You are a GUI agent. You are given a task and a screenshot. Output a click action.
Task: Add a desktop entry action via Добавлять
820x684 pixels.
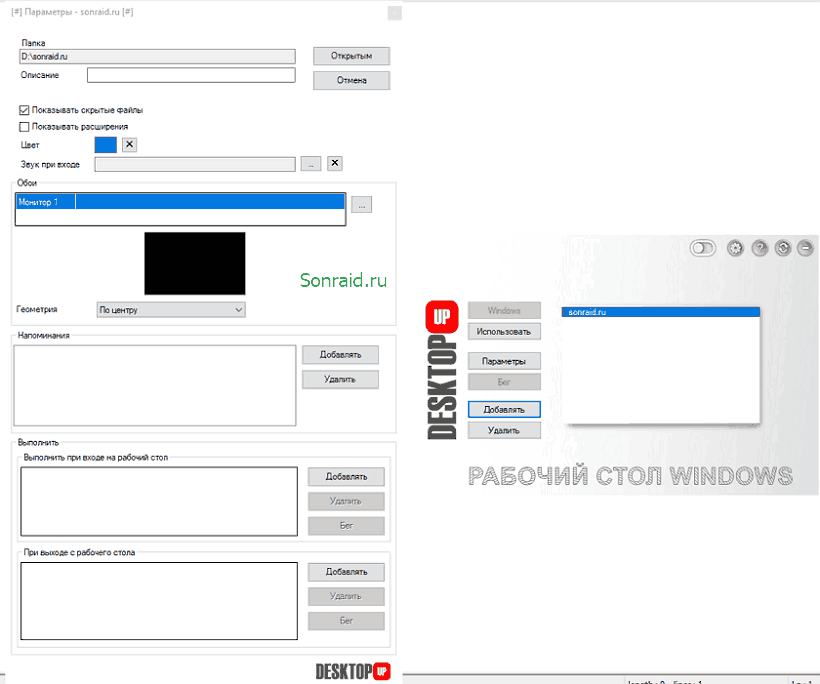[x=346, y=476]
